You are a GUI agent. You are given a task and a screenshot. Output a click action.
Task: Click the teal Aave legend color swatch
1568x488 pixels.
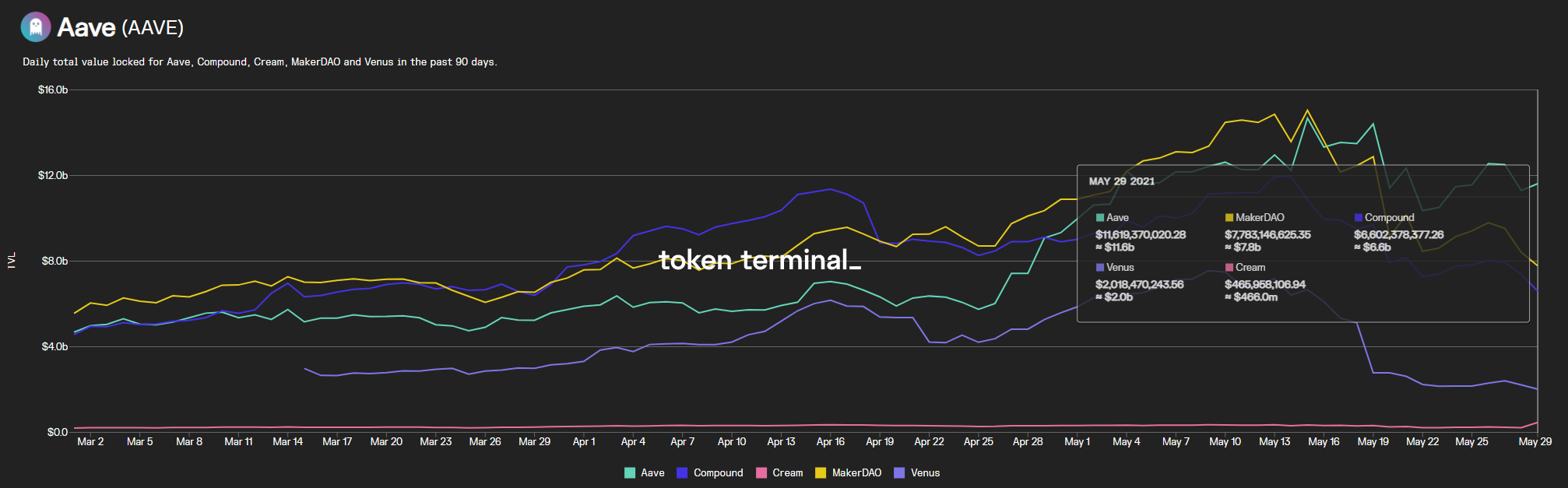point(630,472)
